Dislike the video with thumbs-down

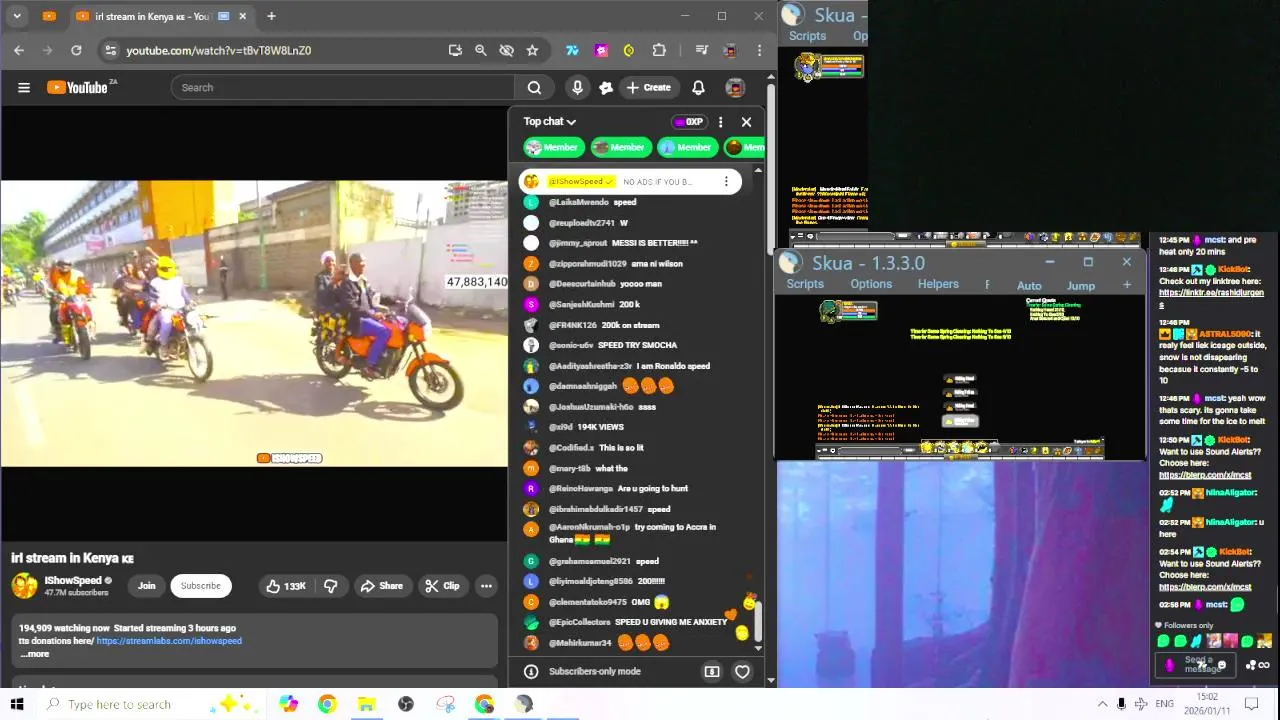[x=330, y=586]
